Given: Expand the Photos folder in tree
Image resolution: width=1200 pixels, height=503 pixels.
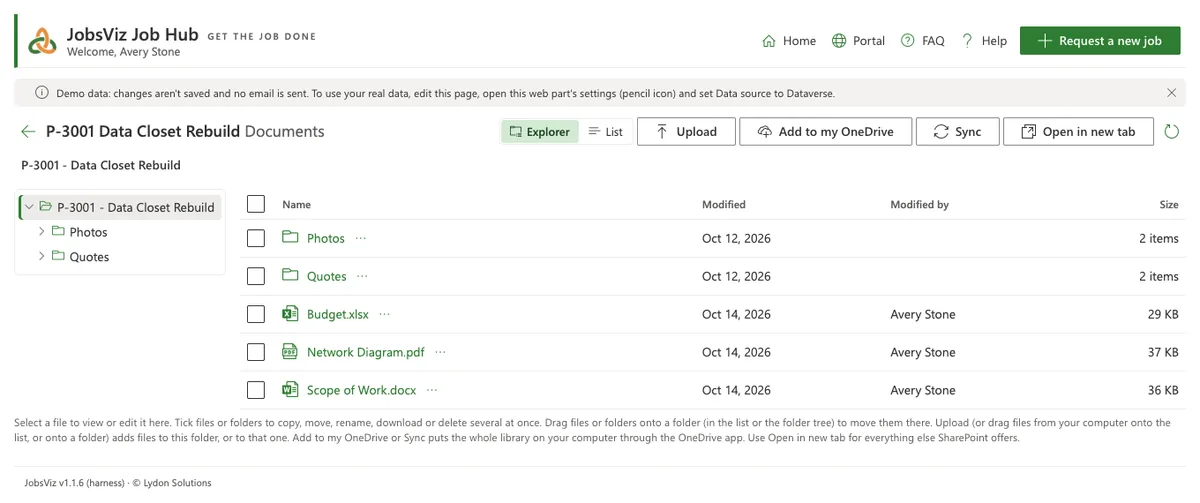Looking at the screenshot, I should click(42, 232).
